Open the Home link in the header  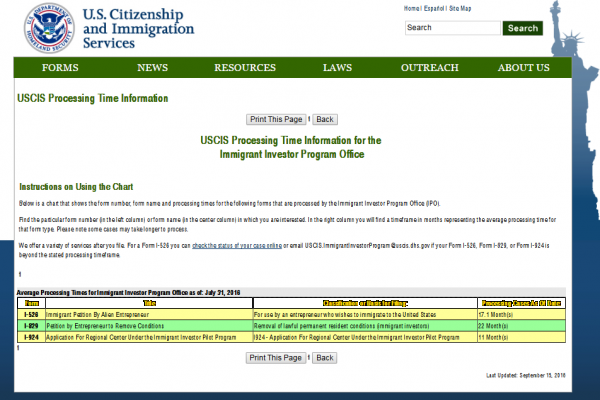412,8
